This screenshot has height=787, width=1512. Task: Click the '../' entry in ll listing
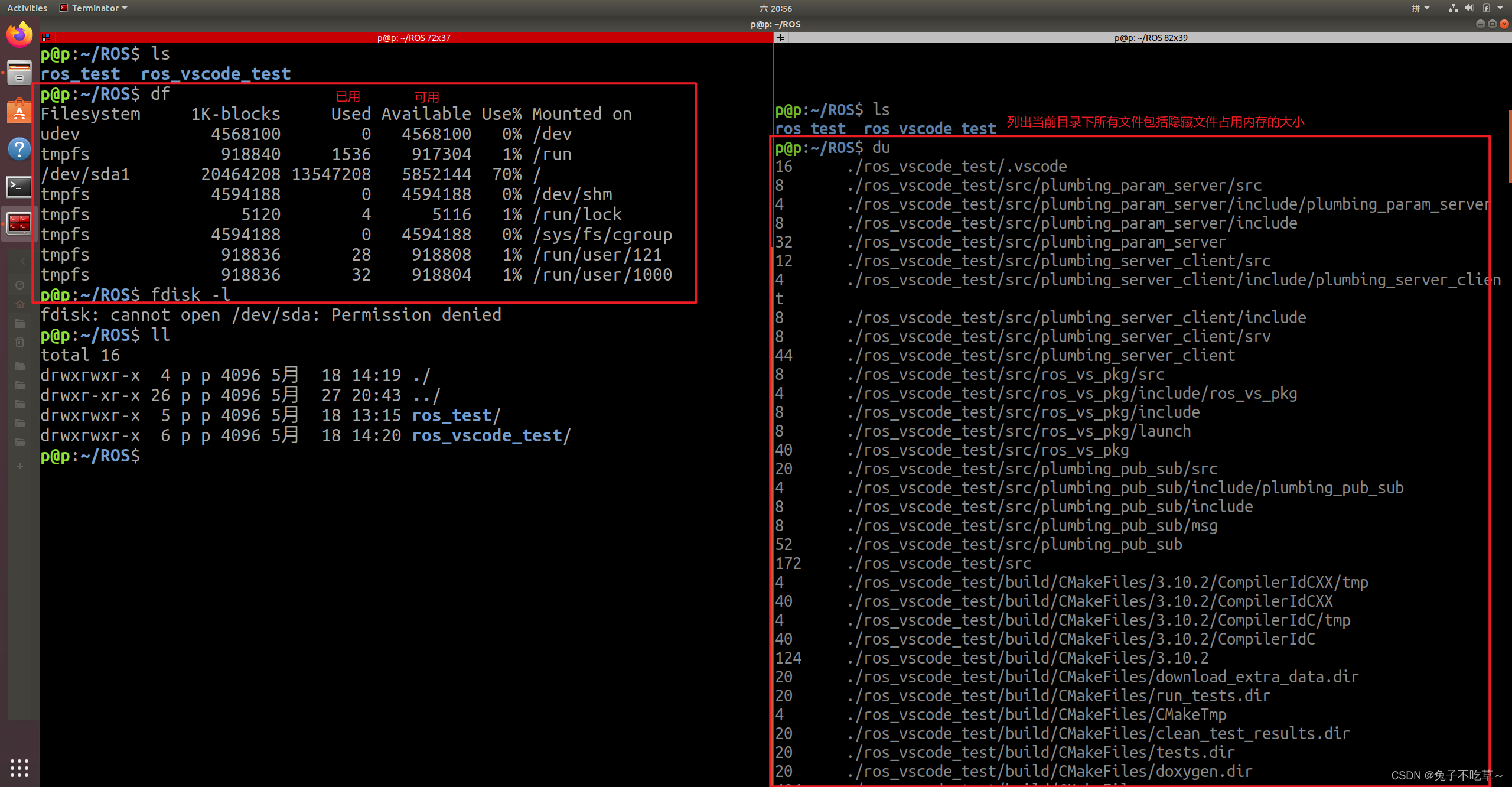pos(426,395)
